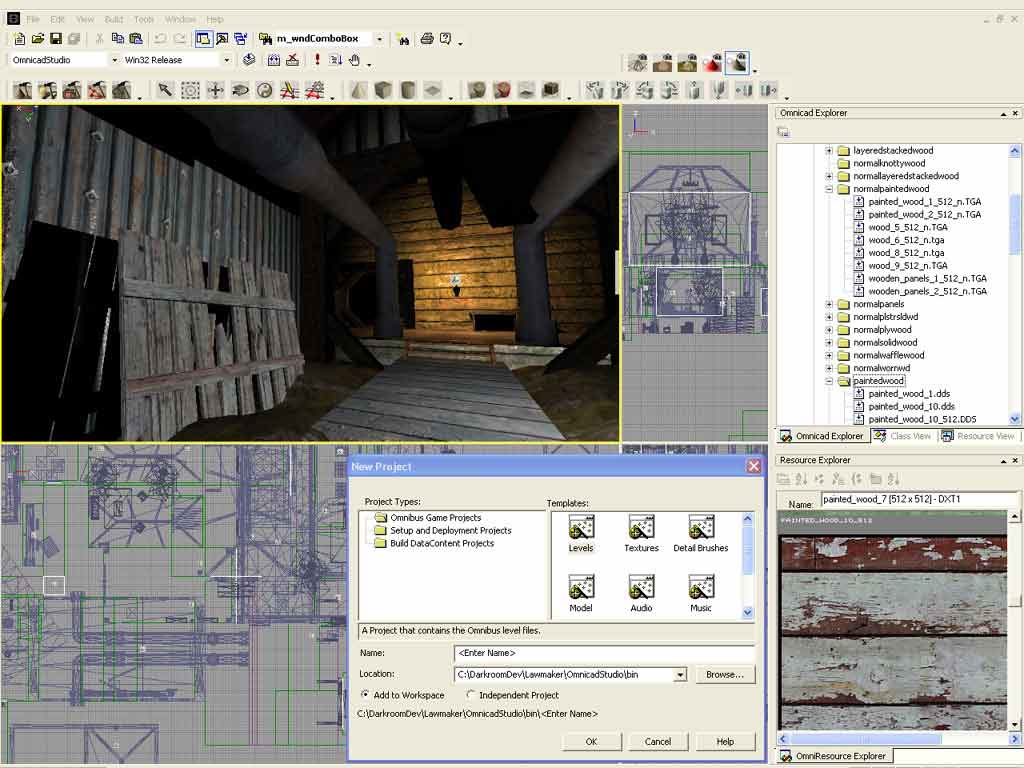The image size is (1024, 768).
Task: Choose the Independent Project radio button
Action: (471, 695)
